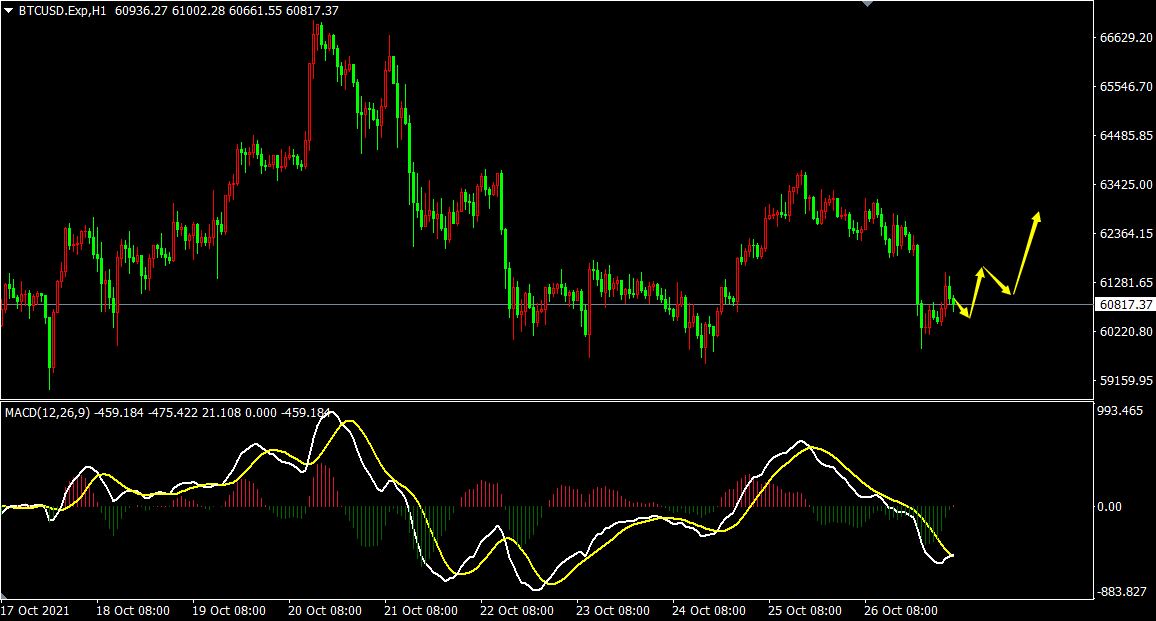The width and height of the screenshot is (1156, 621).
Task: Select the tallest yellow upward arrow
Action: click(1026, 253)
